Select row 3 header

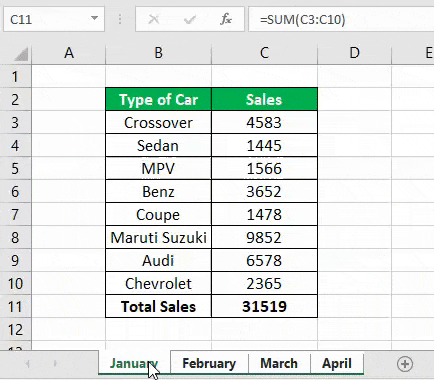point(15,122)
